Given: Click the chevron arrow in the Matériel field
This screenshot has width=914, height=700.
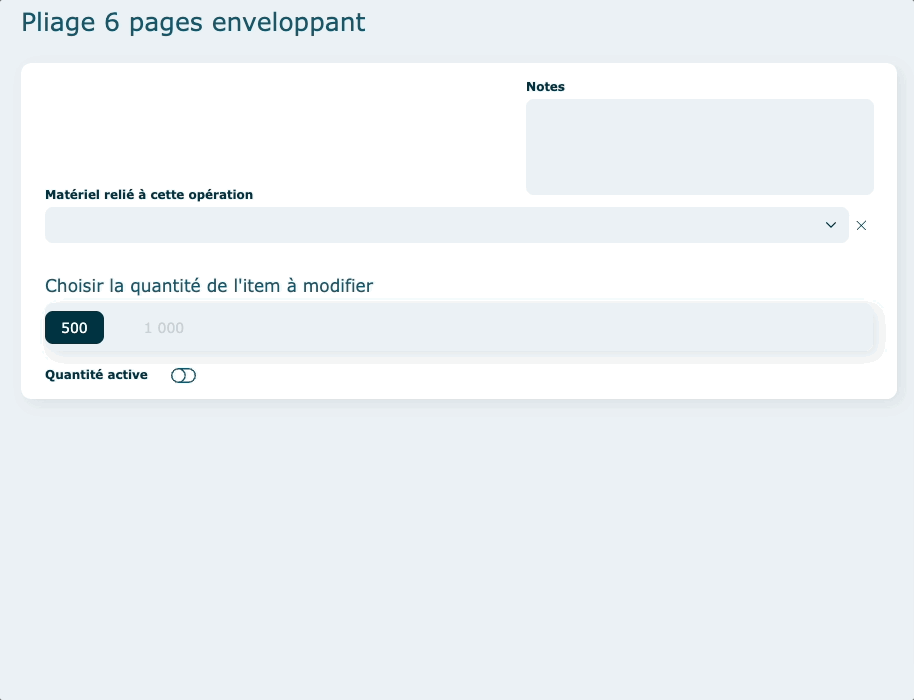Looking at the screenshot, I should 830,225.
